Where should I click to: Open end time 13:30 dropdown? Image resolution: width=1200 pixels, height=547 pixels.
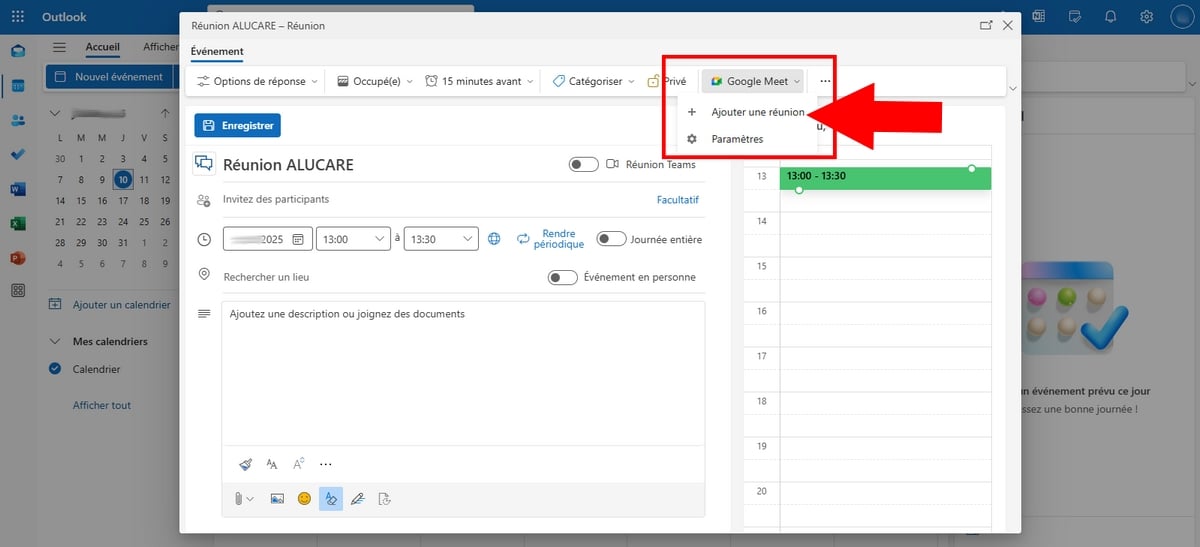pos(441,239)
